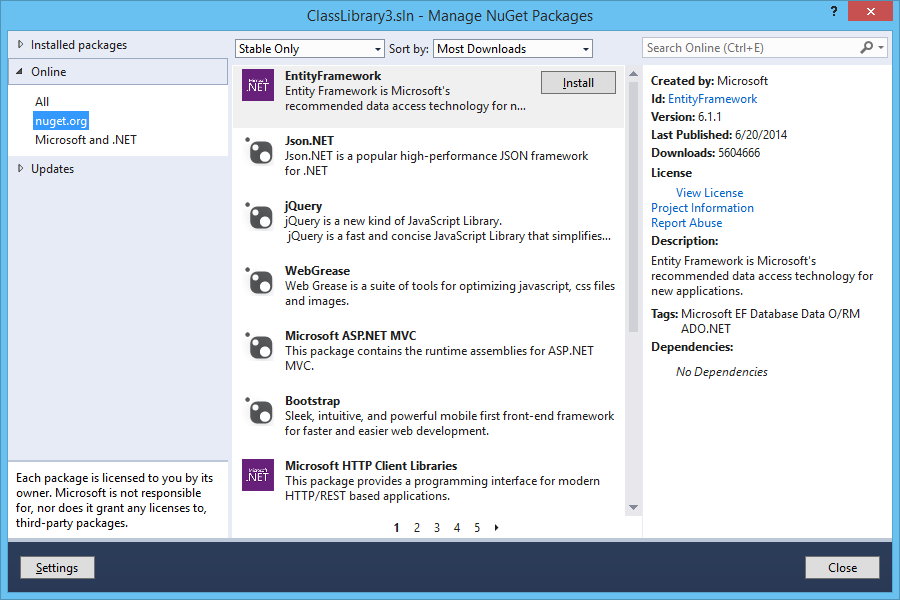The height and width of the screenshot is (600, 900).
Task: Click the Microsoft ASP.NET MVC icon
Action: click(260, 344)
